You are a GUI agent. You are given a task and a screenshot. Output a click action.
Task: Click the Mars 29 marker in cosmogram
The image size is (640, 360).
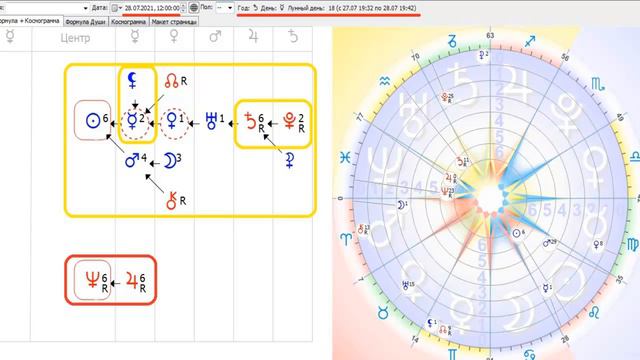click(x=550, y=243)
